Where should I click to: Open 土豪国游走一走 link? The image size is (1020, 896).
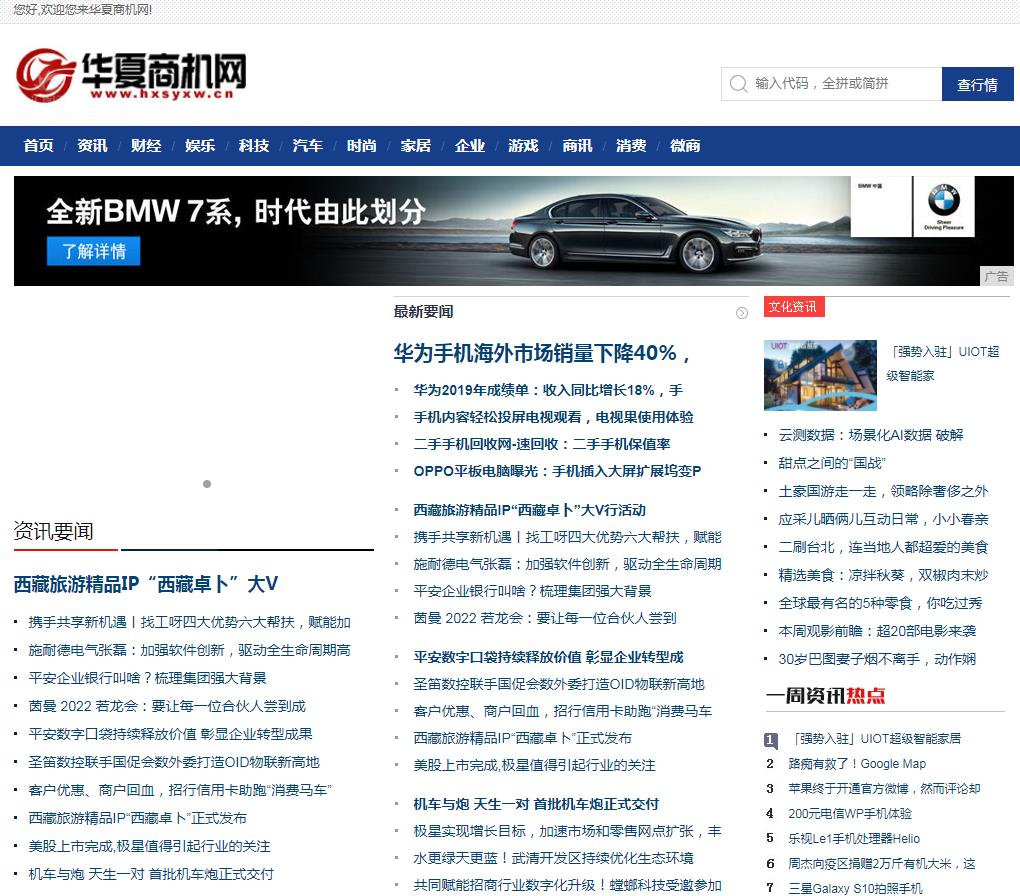pyautogui.click(x=883, y=491)
